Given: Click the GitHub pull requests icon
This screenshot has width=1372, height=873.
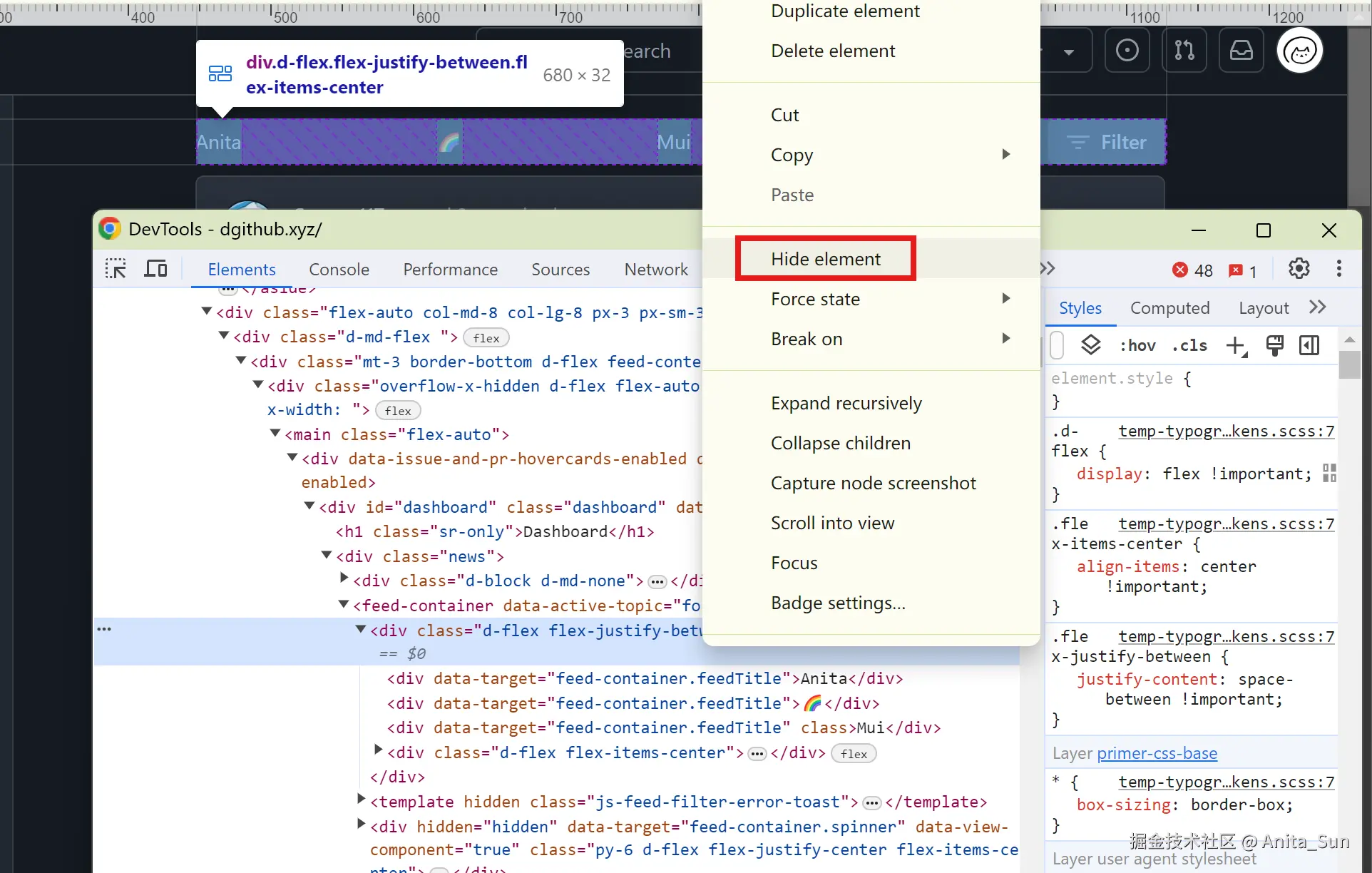Looking at the screenshot, I should point(1184,51).
